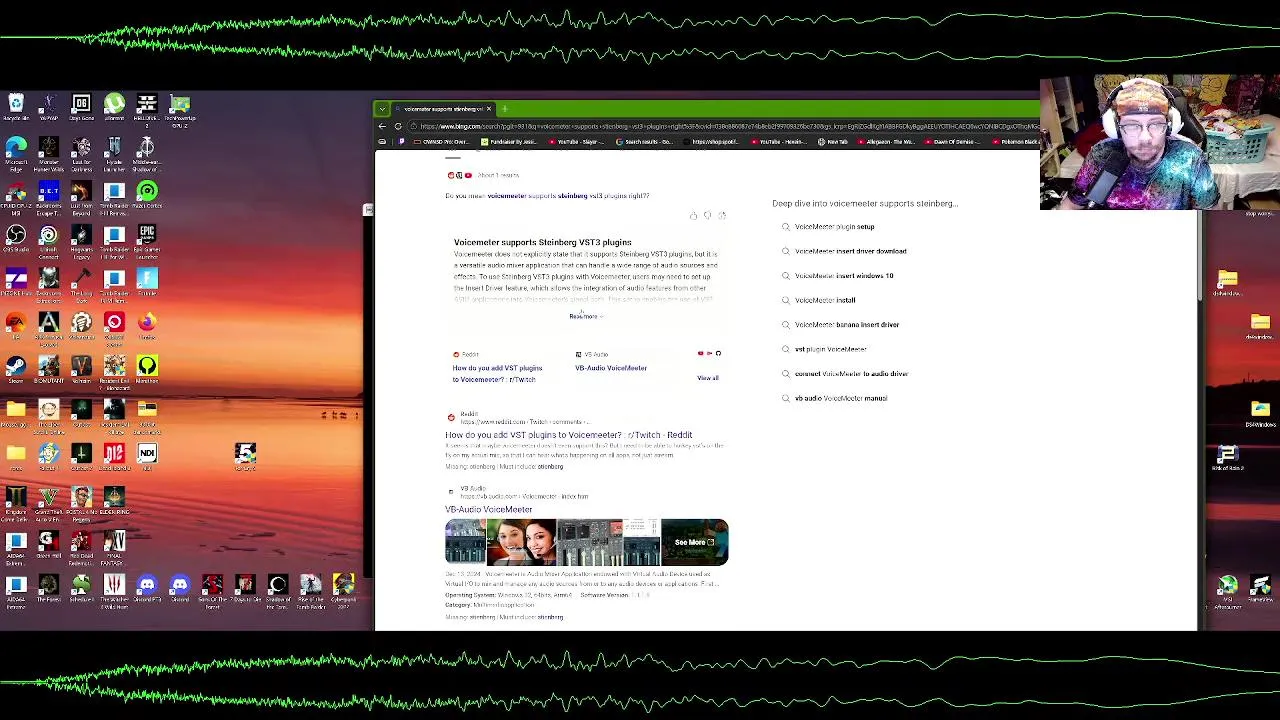Search suggestion VoiceMeeter install
Image resolution: width=1280 pixels, height=720 pixels.
pyautogui.click(x=825, y=300)
